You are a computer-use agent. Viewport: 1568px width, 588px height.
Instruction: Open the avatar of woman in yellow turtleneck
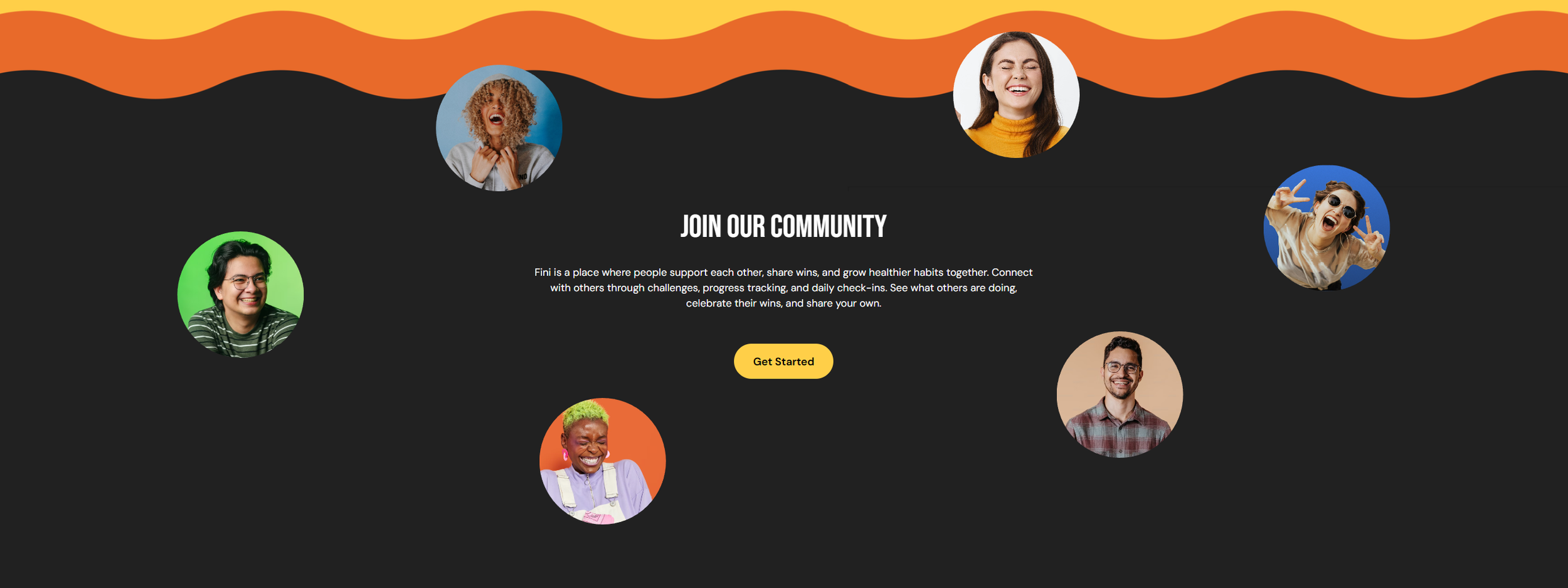1016,95
